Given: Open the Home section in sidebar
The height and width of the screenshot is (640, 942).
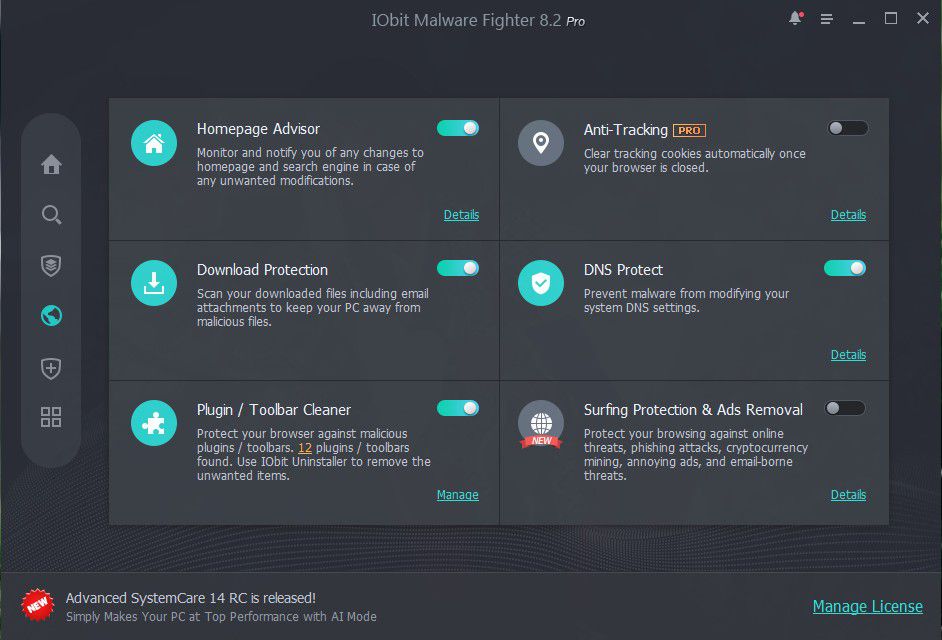Looking at the screenshot, I should coord(51,165).
